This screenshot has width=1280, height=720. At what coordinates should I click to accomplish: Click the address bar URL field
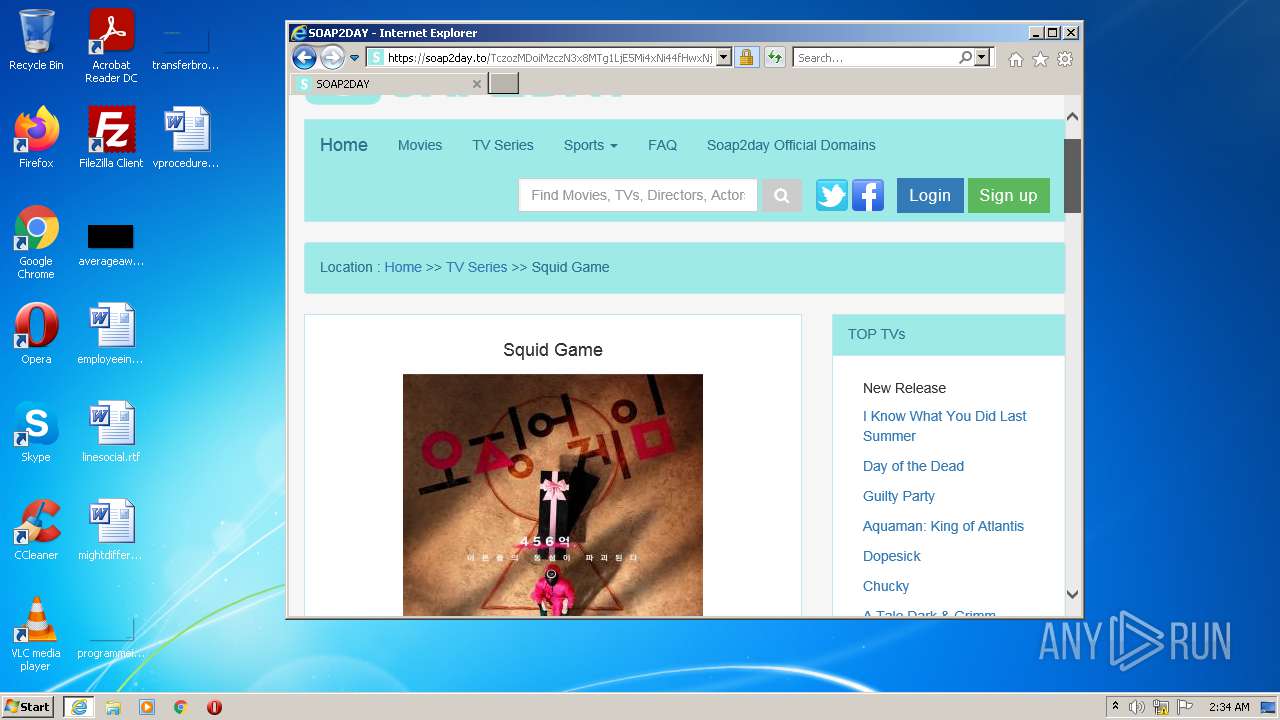pyautogui.click(x=549, y=58)
